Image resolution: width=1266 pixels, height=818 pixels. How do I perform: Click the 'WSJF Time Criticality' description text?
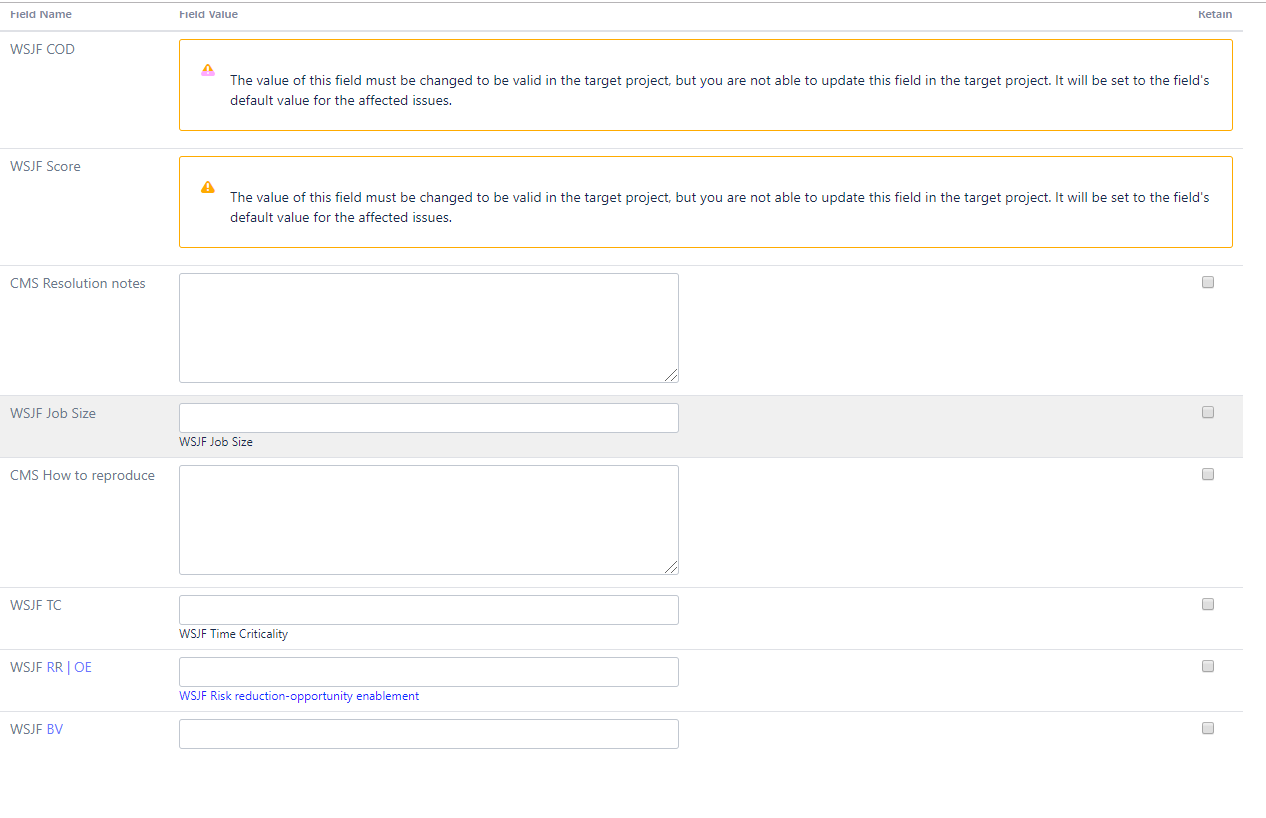234,634
